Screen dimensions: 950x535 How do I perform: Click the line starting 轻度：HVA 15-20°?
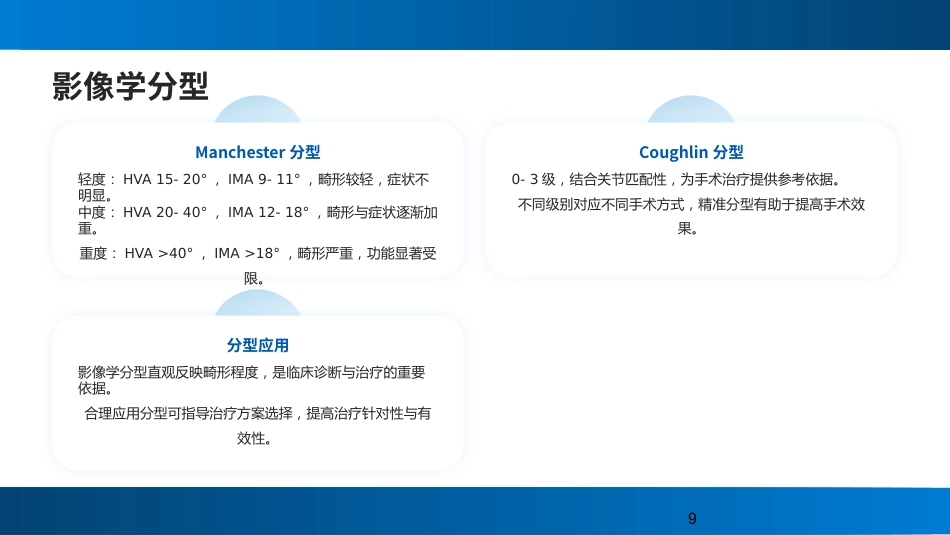tap(253, 187)
